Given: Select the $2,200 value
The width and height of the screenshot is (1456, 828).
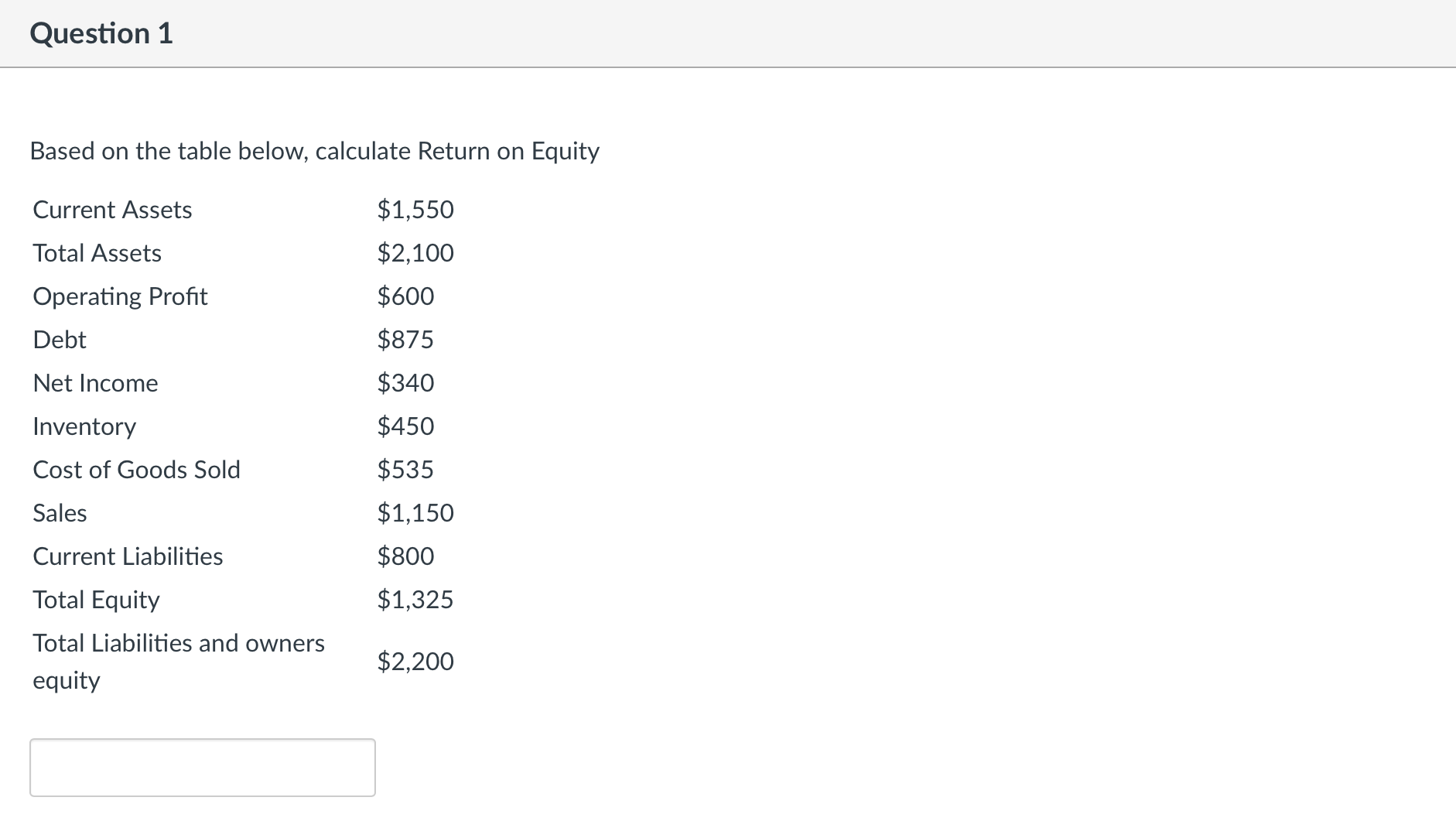Looking at the screenshot, I should point(415,661).
